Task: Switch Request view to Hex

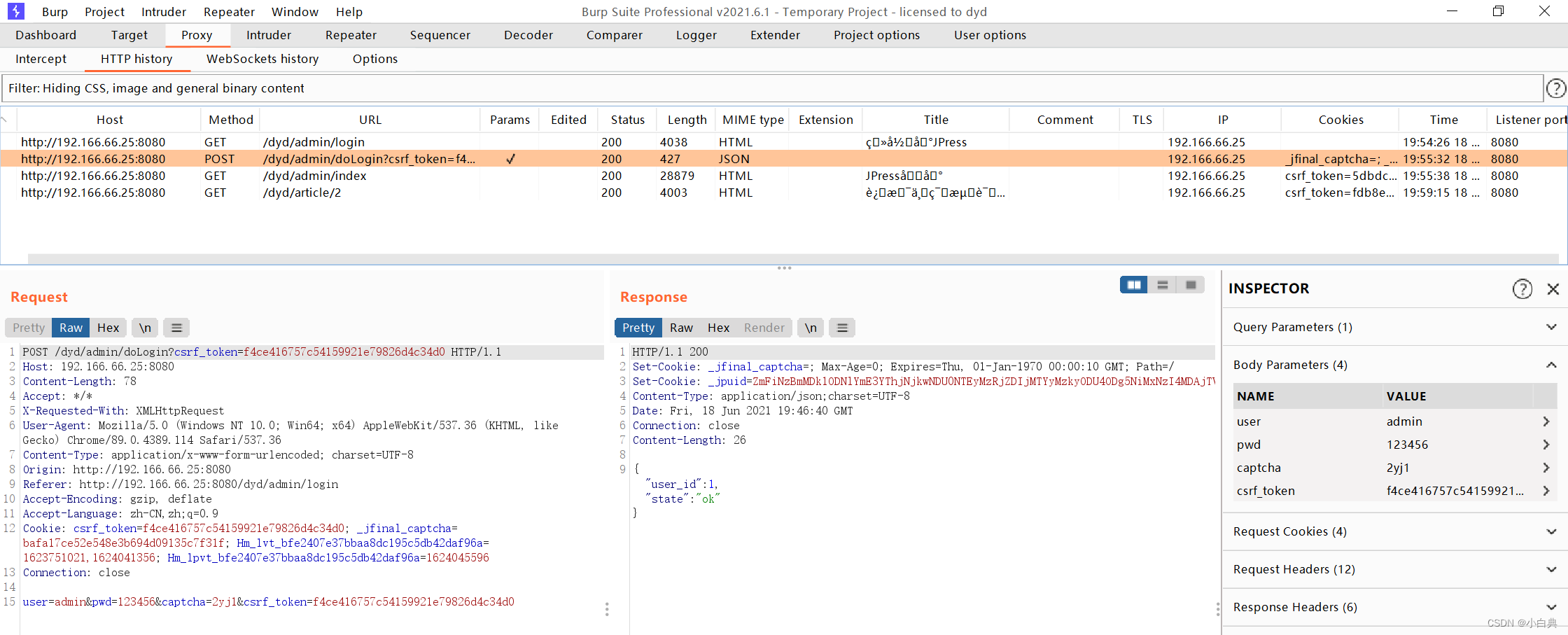Action: [x=108, y=328]
